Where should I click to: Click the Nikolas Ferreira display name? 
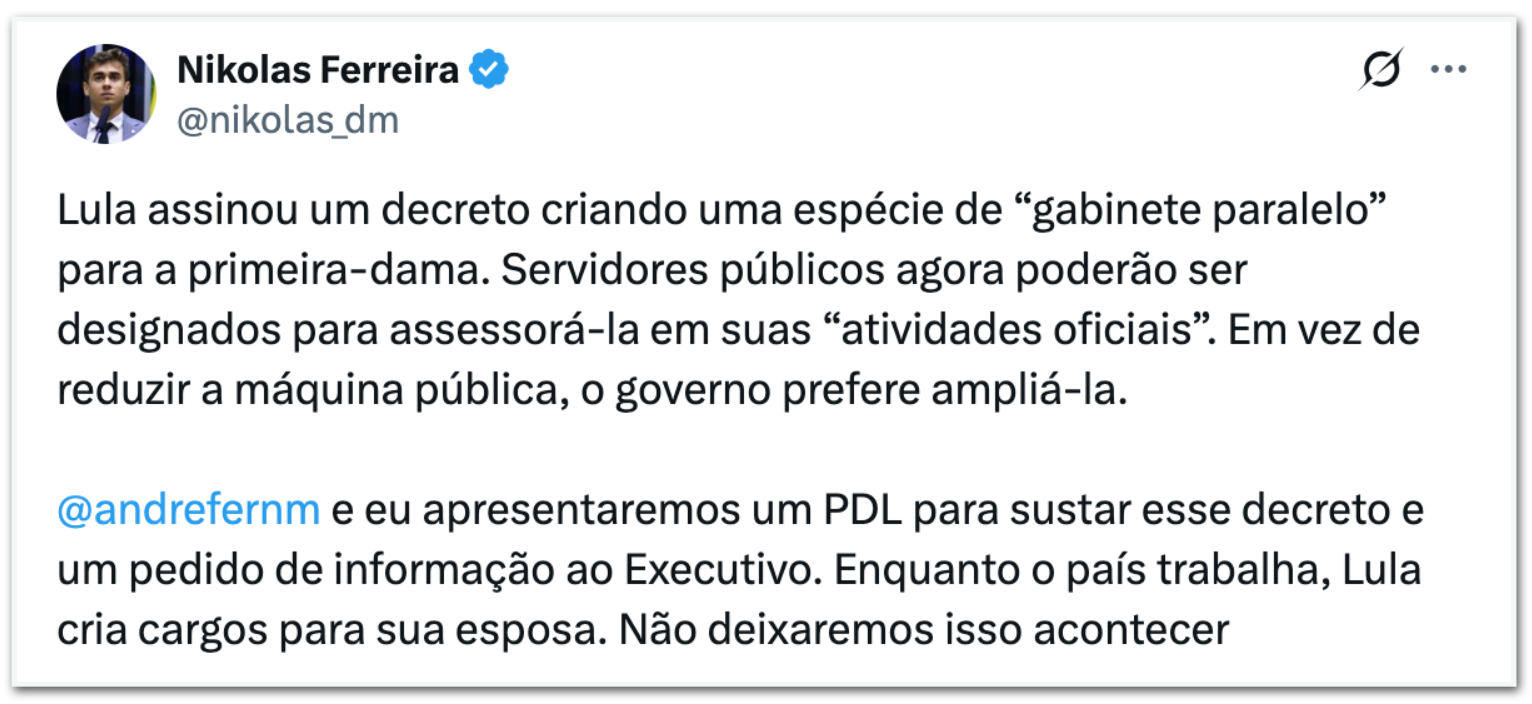[x=317, y=71]
